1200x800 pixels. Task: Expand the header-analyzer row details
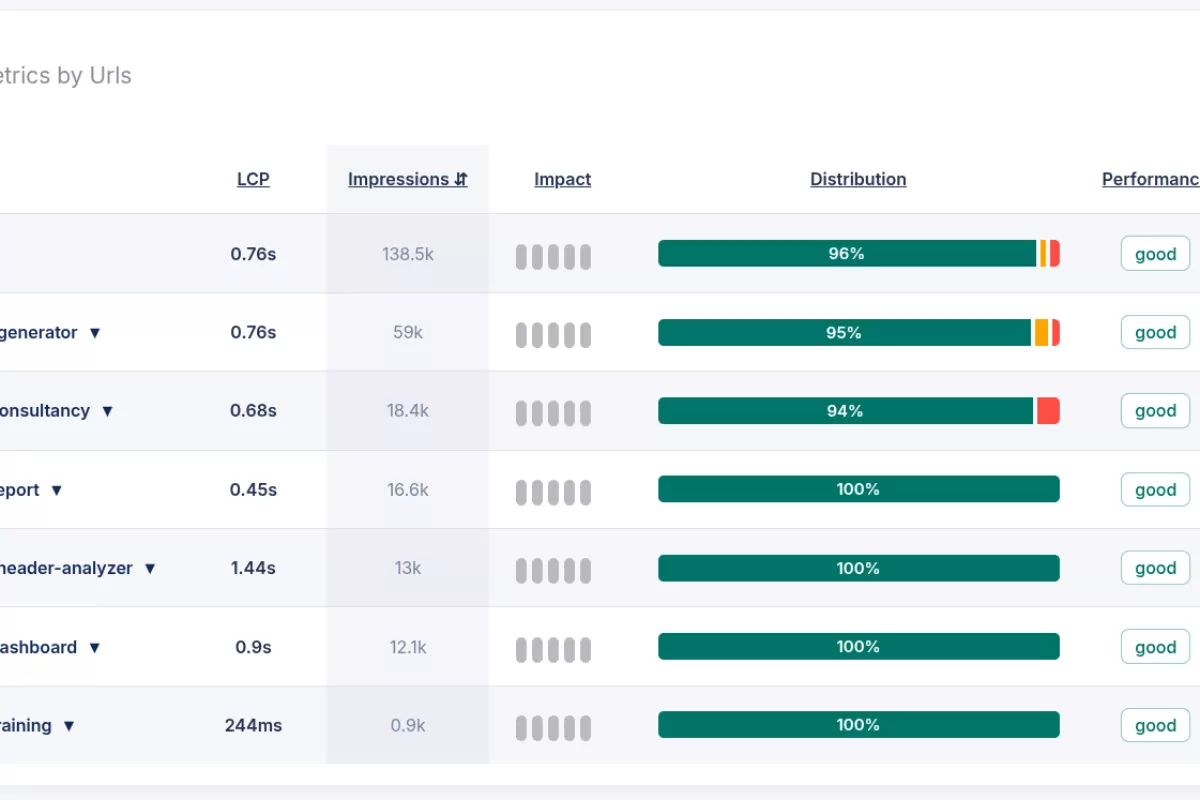(150, 568)
